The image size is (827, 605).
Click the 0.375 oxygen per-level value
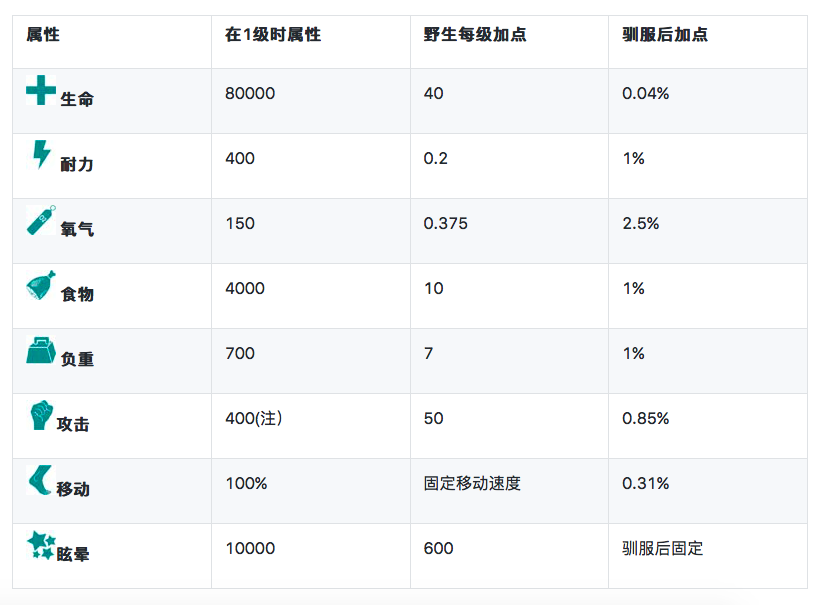pos(447,223)
